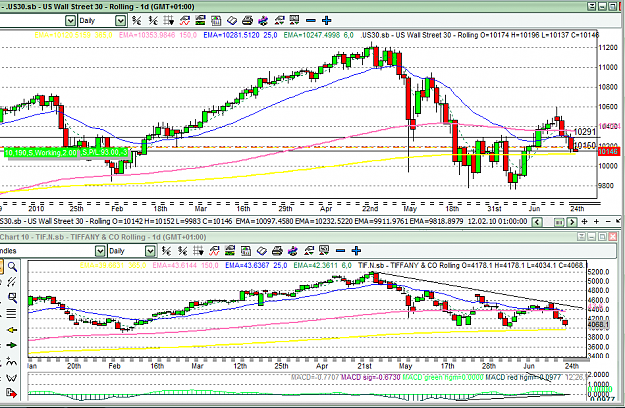Click the S P/L 93.00 position label
Image resolution: width=625 pixels, height=408 pixels.
[105, 153]
